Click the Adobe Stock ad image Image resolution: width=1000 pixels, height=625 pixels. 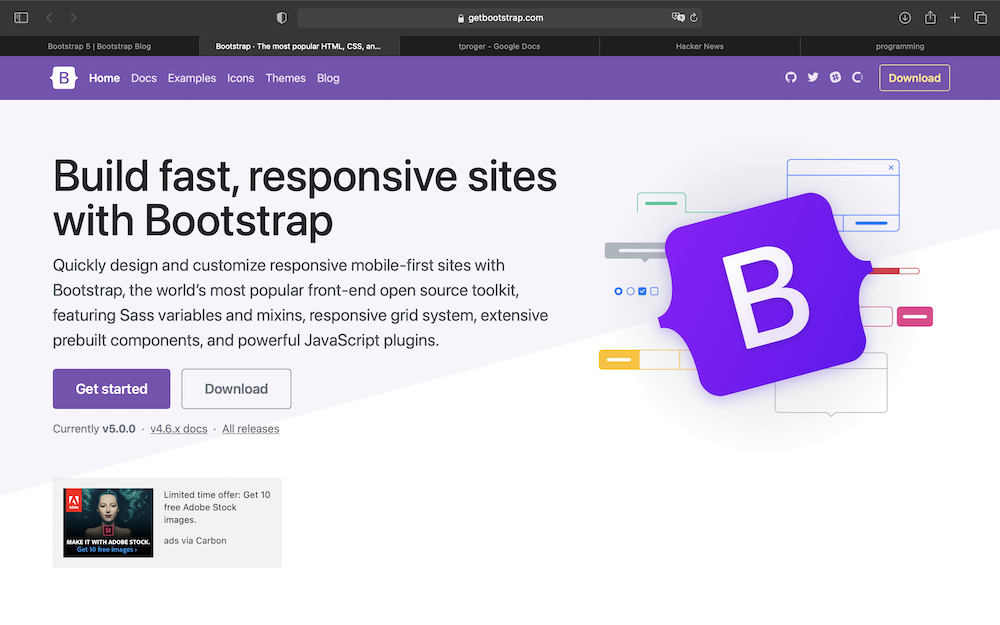tap(108, 522)
